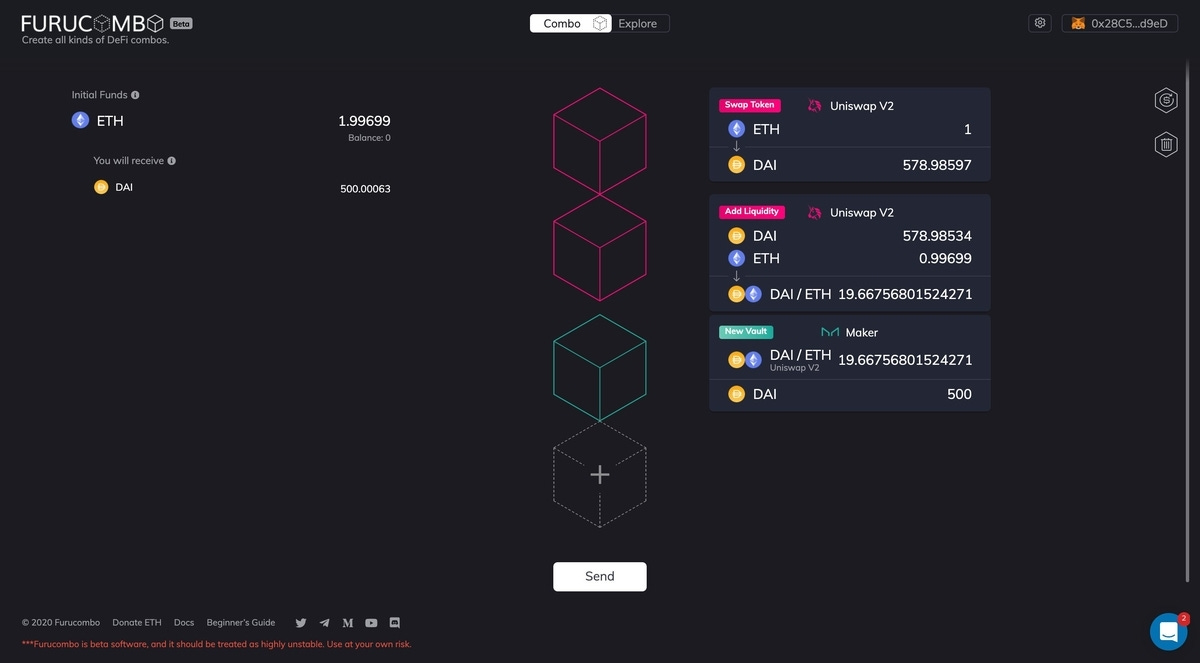This screenshot has height=663, width=1200.
Task: Open the Beginner's Guide link
Action: 241,622
